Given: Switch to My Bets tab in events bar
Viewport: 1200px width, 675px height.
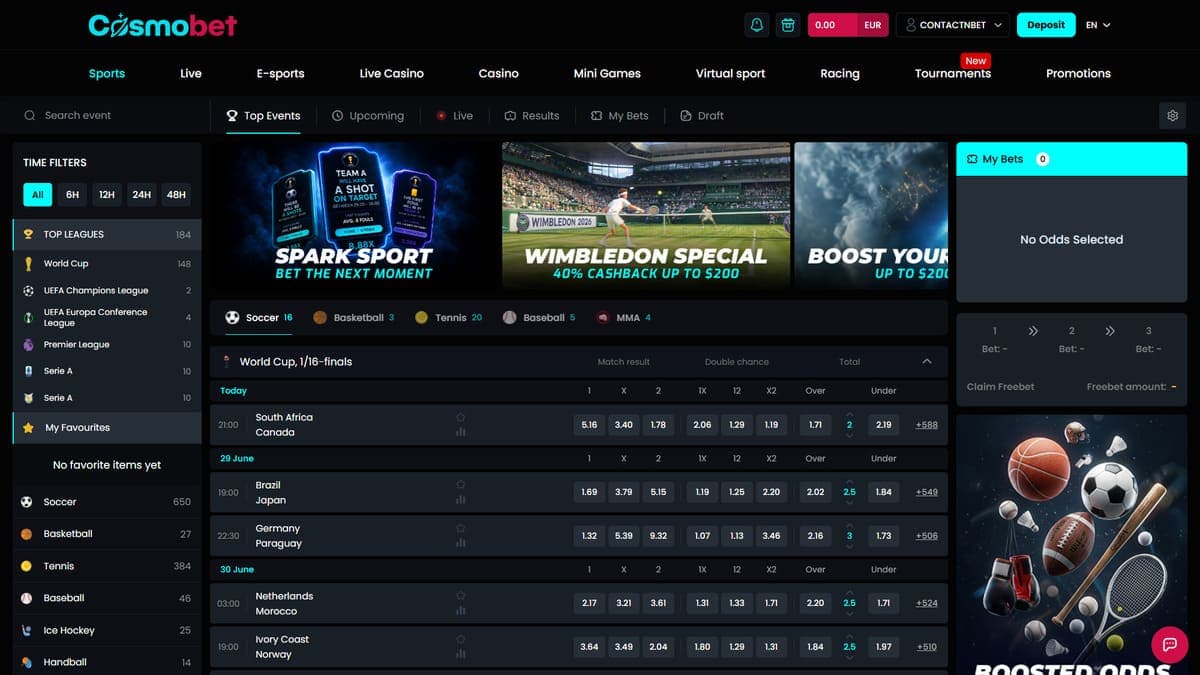Looking at the screenshot, I should coord(619,116).
